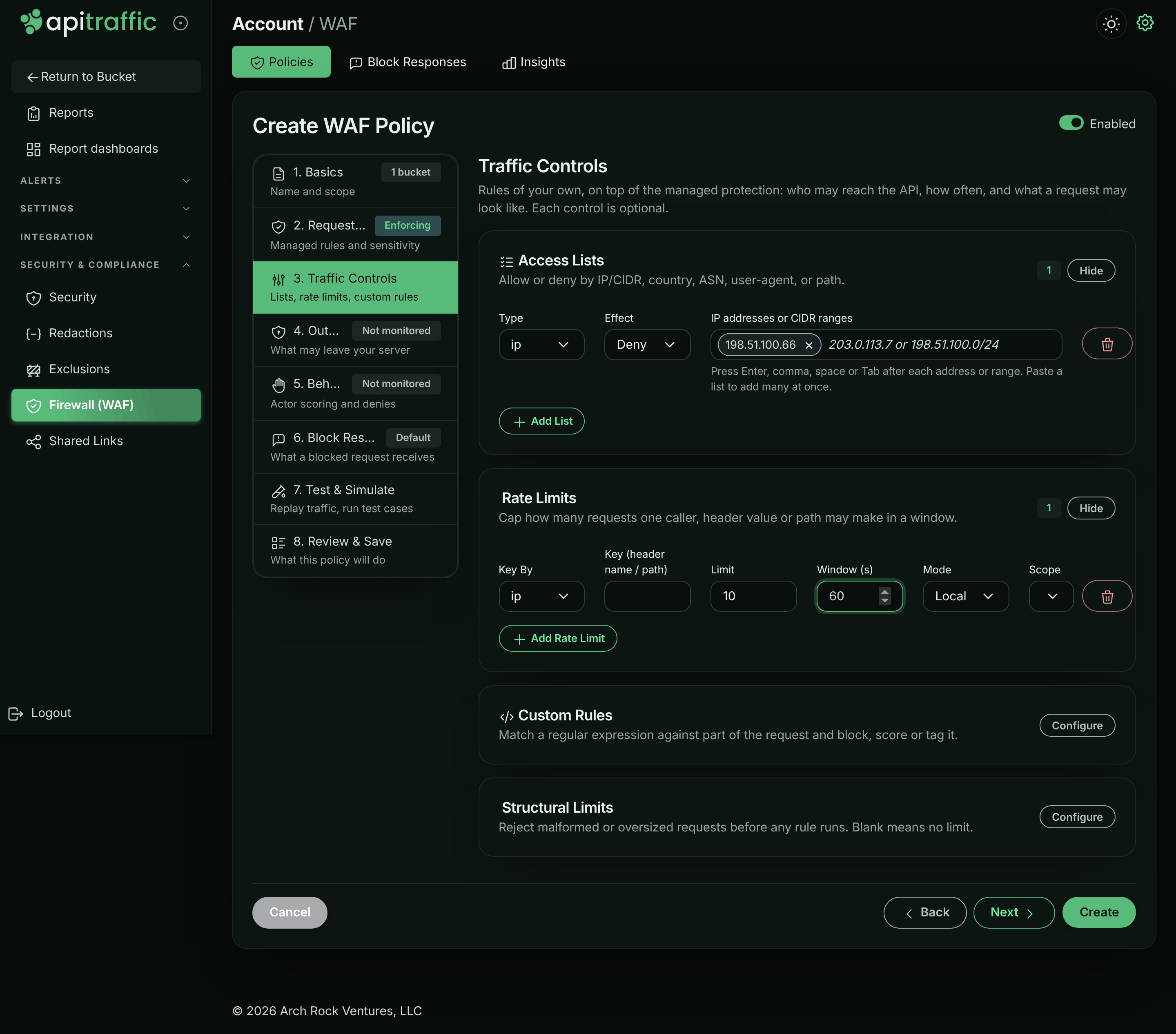Open the Key By dropdown

click(541, 596)
